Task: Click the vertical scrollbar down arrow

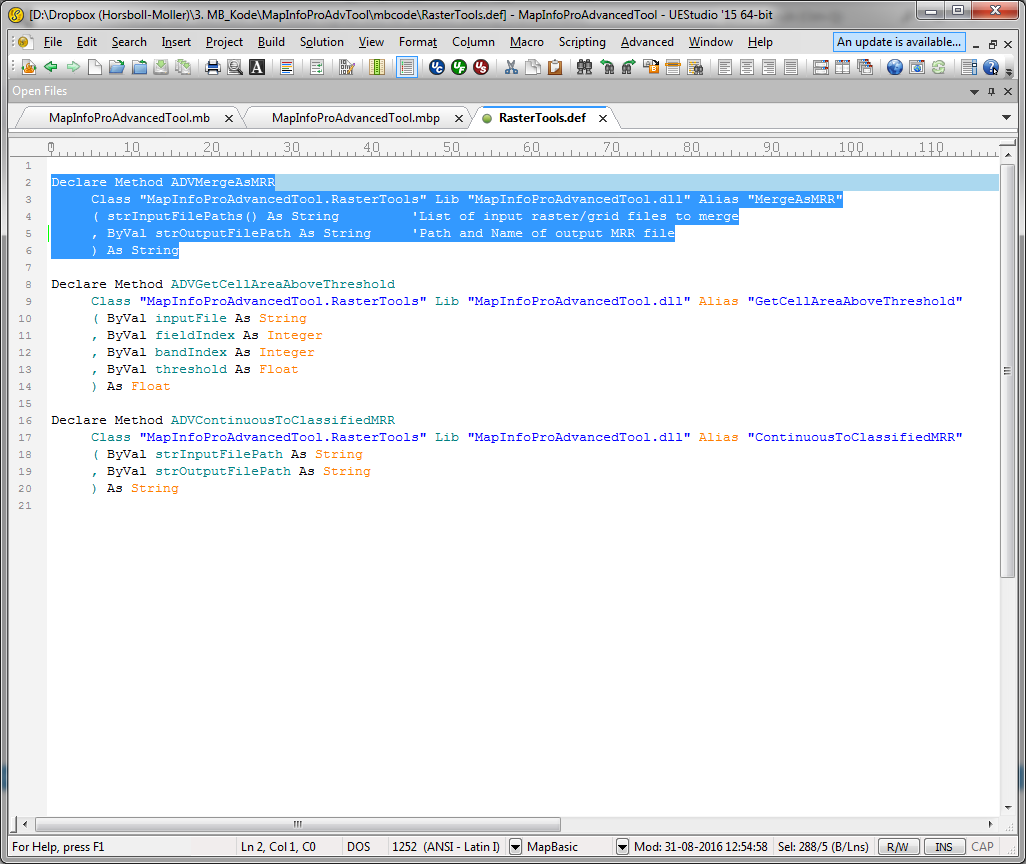Action: 1008,808
